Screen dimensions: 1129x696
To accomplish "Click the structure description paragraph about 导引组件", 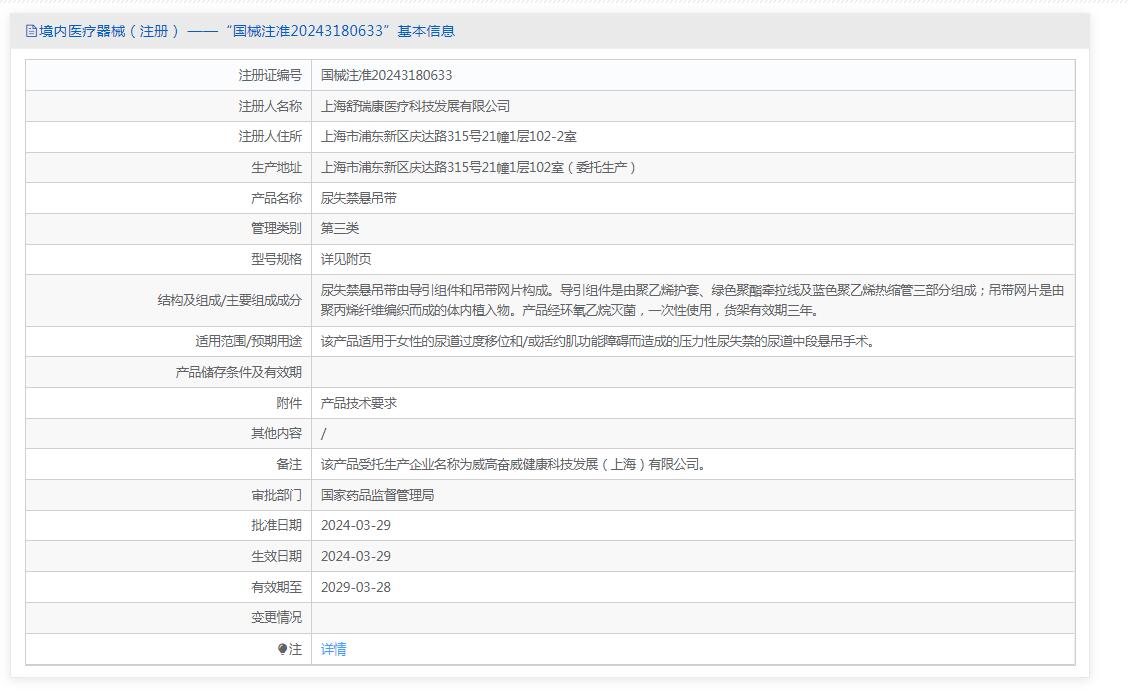I will point(692,300).
